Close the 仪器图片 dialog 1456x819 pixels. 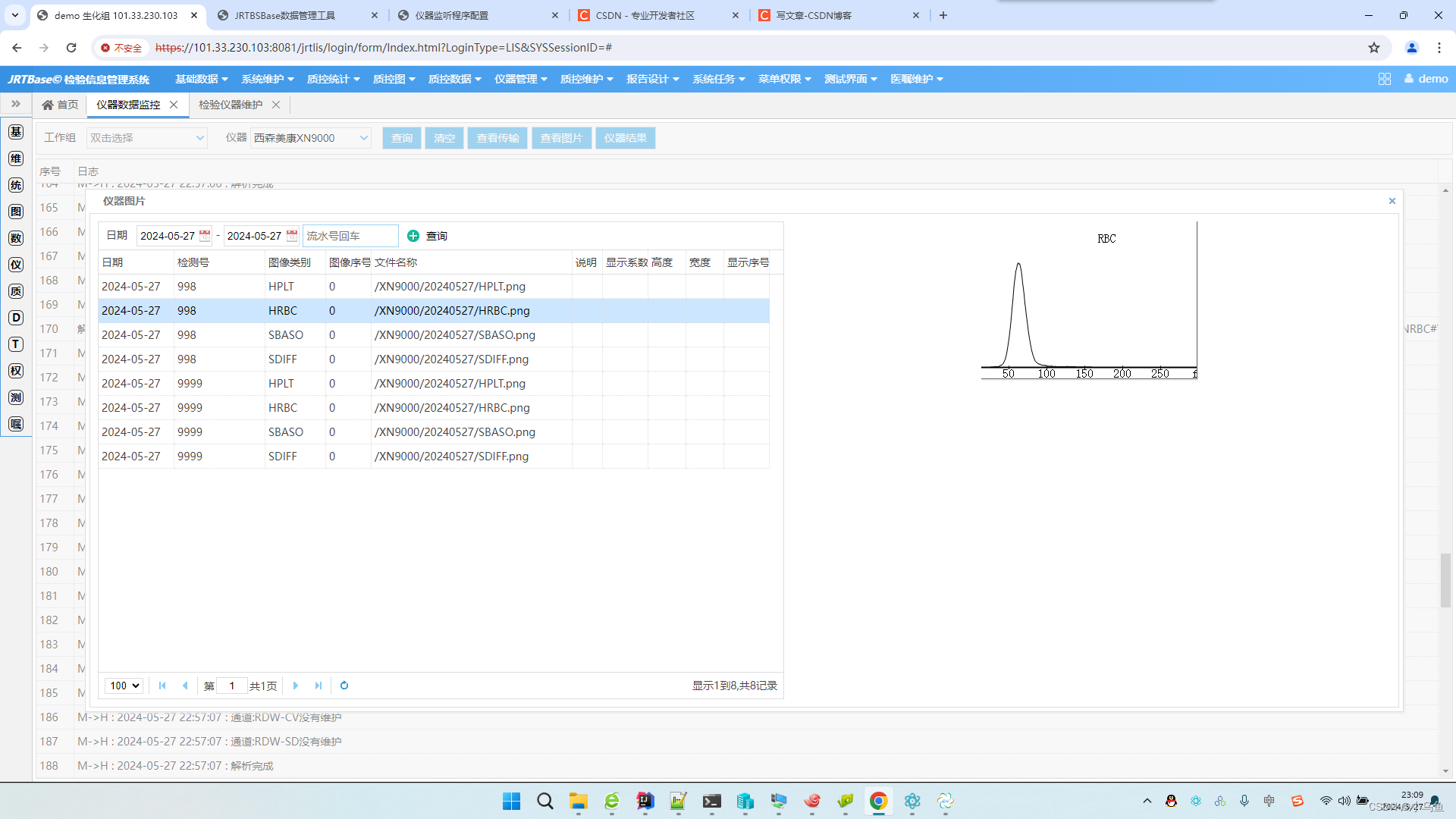tap(1392, 201)
